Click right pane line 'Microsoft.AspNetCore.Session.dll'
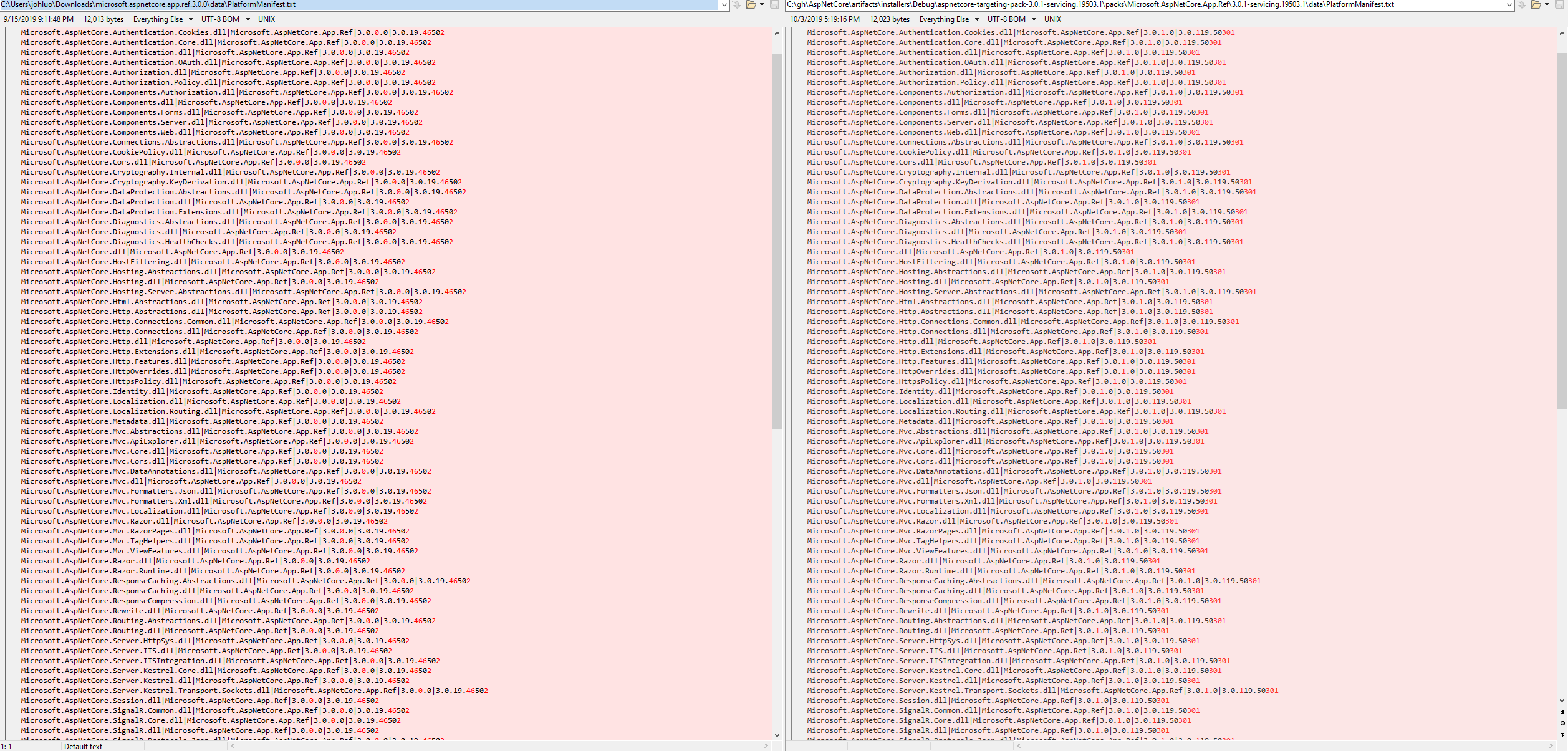This screenshot has height=751, width=1568. [x=988, y=701]
